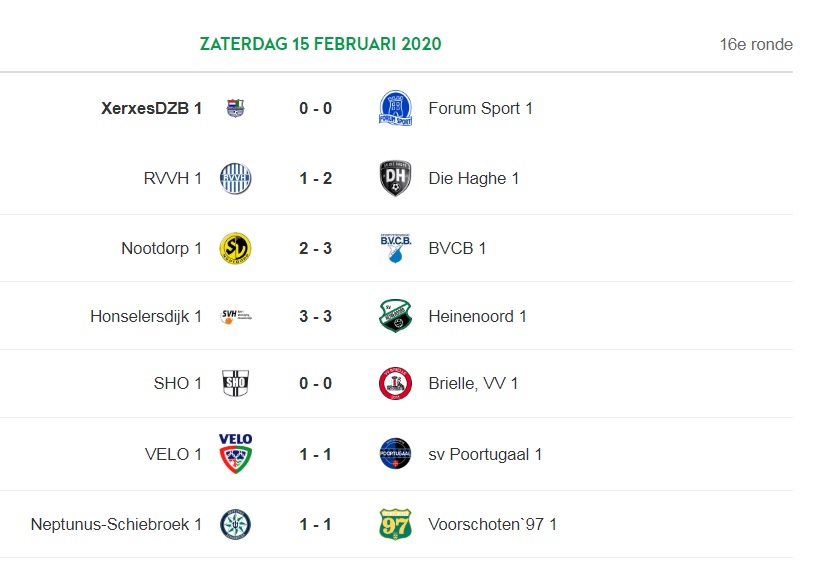Select the red Brielle club logo

pos(395,383)
